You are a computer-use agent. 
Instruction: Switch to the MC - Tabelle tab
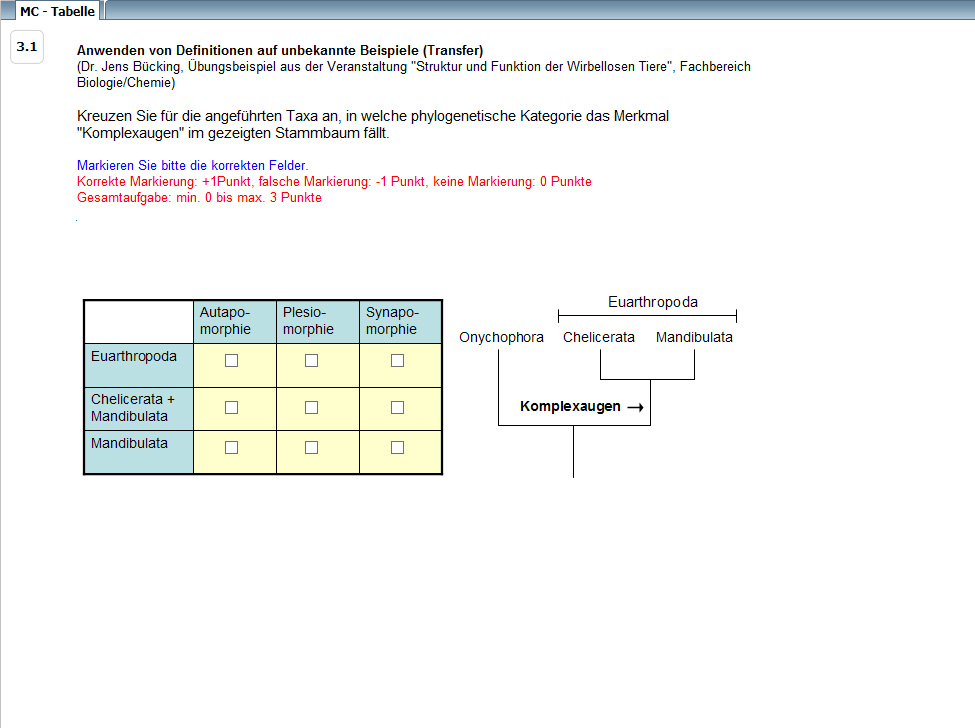click(x=57, y=11)
